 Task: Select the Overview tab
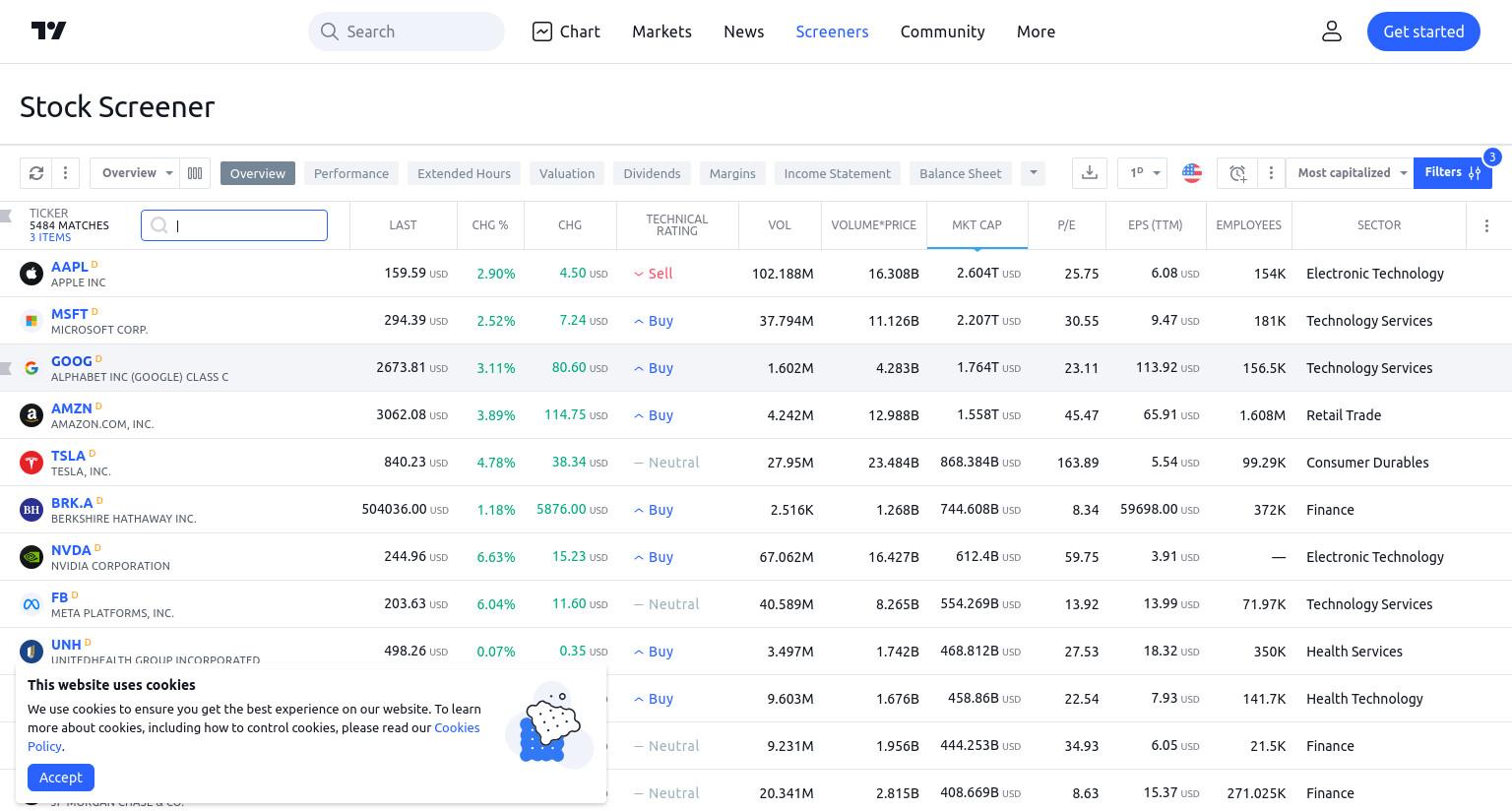point(258,173)
